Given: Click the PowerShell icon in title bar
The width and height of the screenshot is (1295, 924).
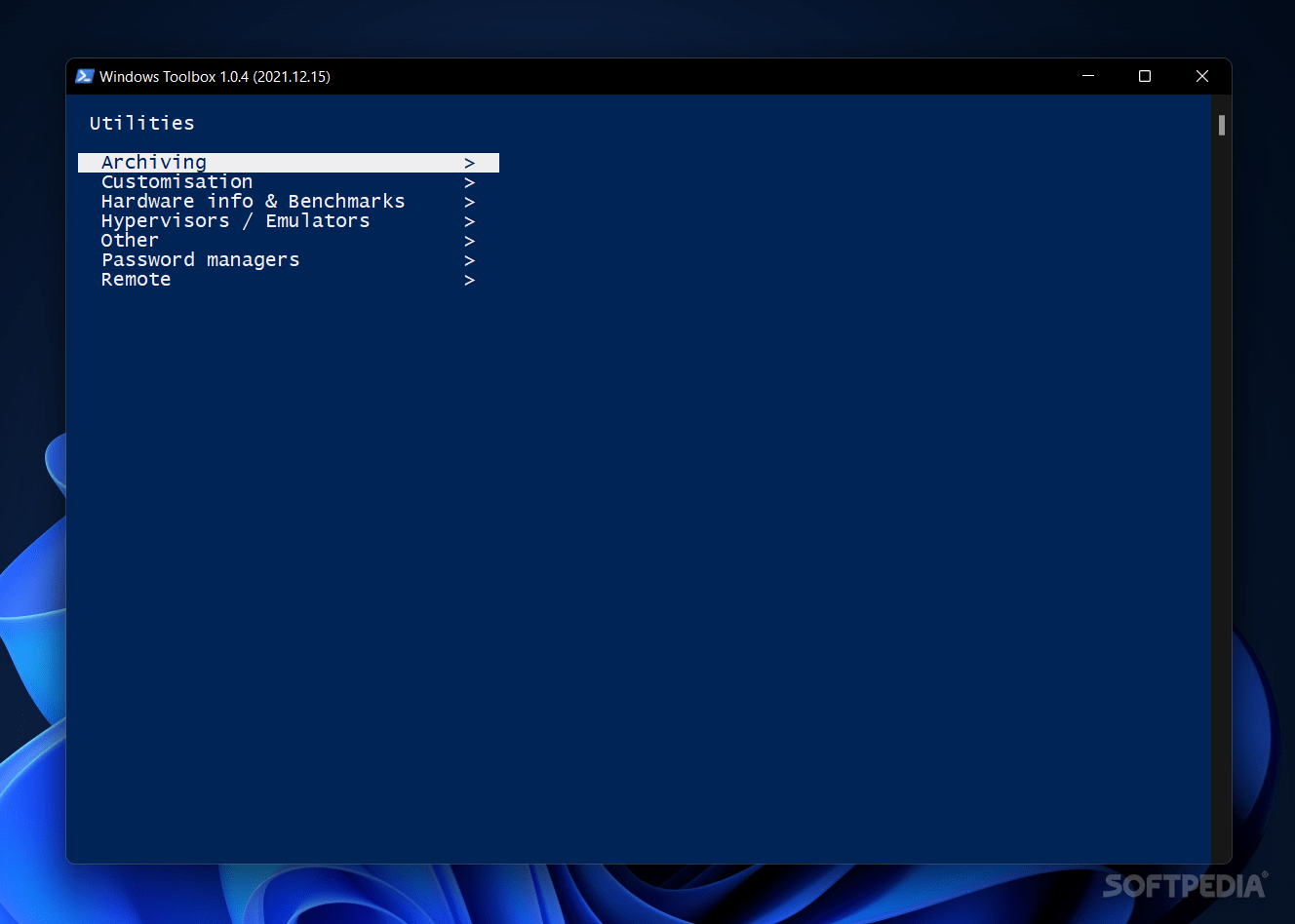Looking at the screenshot, I should pos(85,76).
